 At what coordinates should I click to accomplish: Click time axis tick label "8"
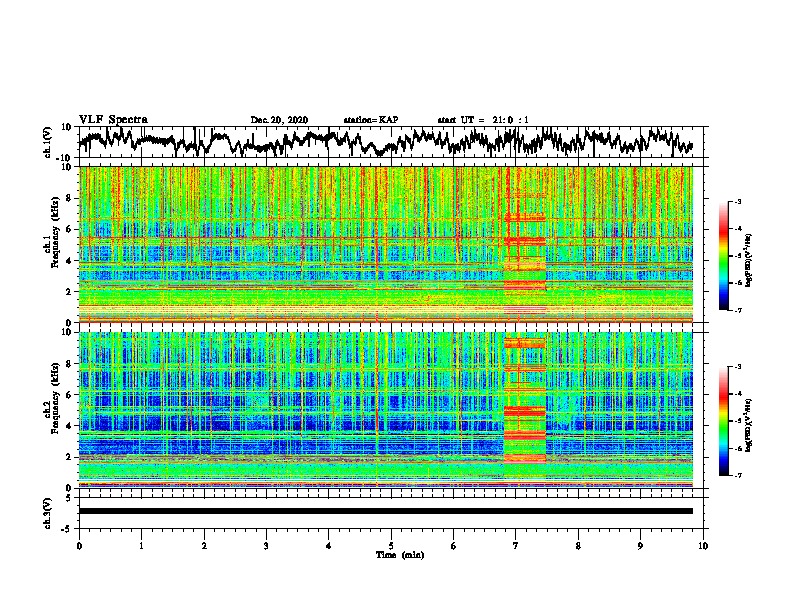click(578, 546)
